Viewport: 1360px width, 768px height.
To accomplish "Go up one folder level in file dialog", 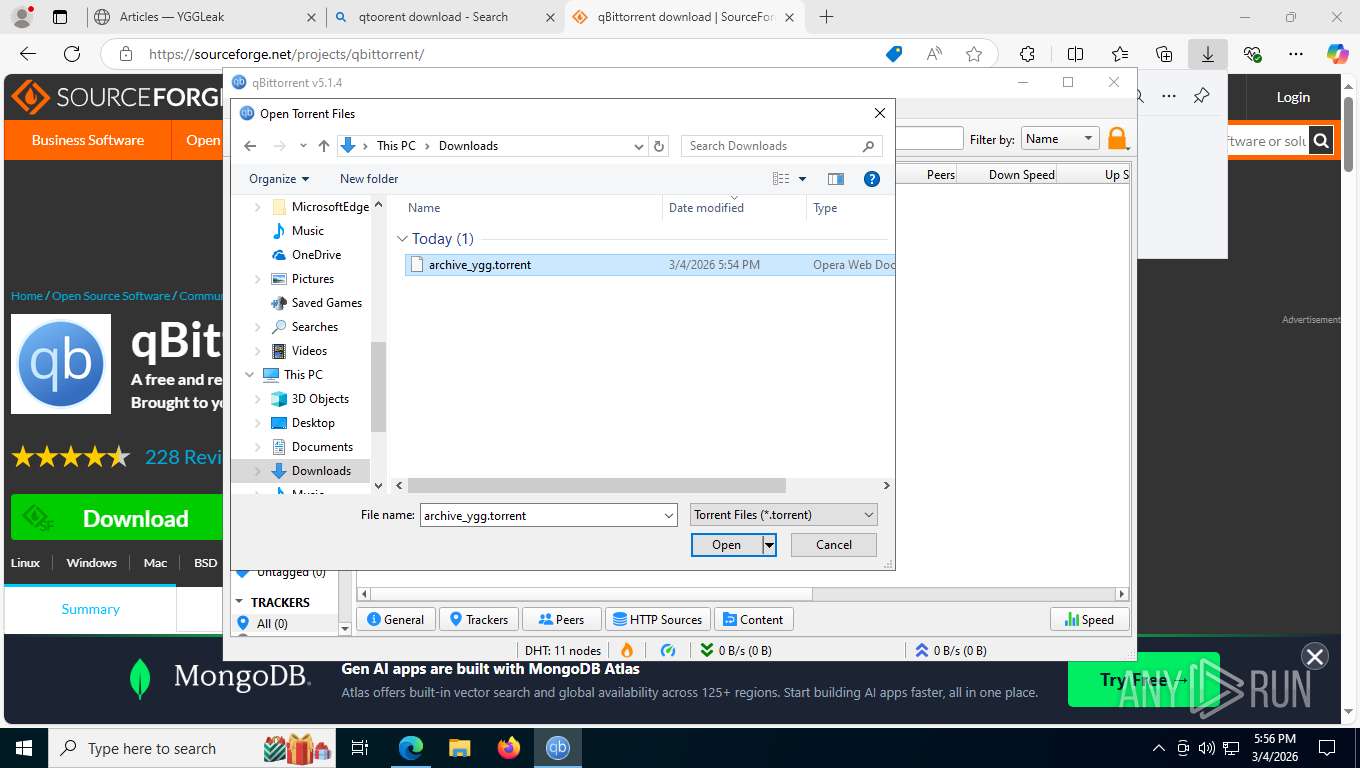I will pyautogui.click(x=324, y=146).
